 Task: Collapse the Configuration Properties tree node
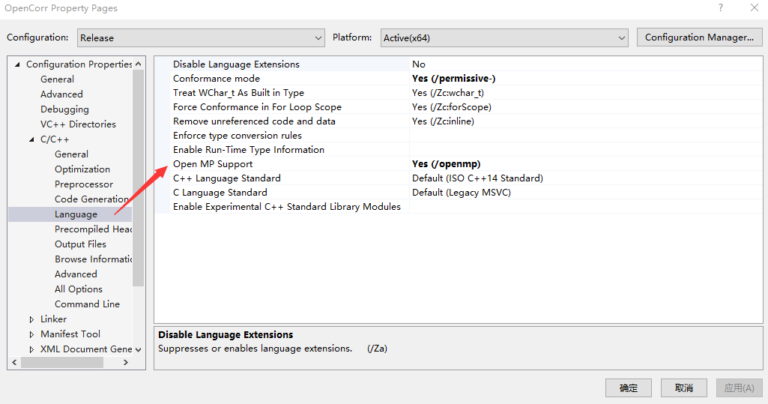[17, 65]
